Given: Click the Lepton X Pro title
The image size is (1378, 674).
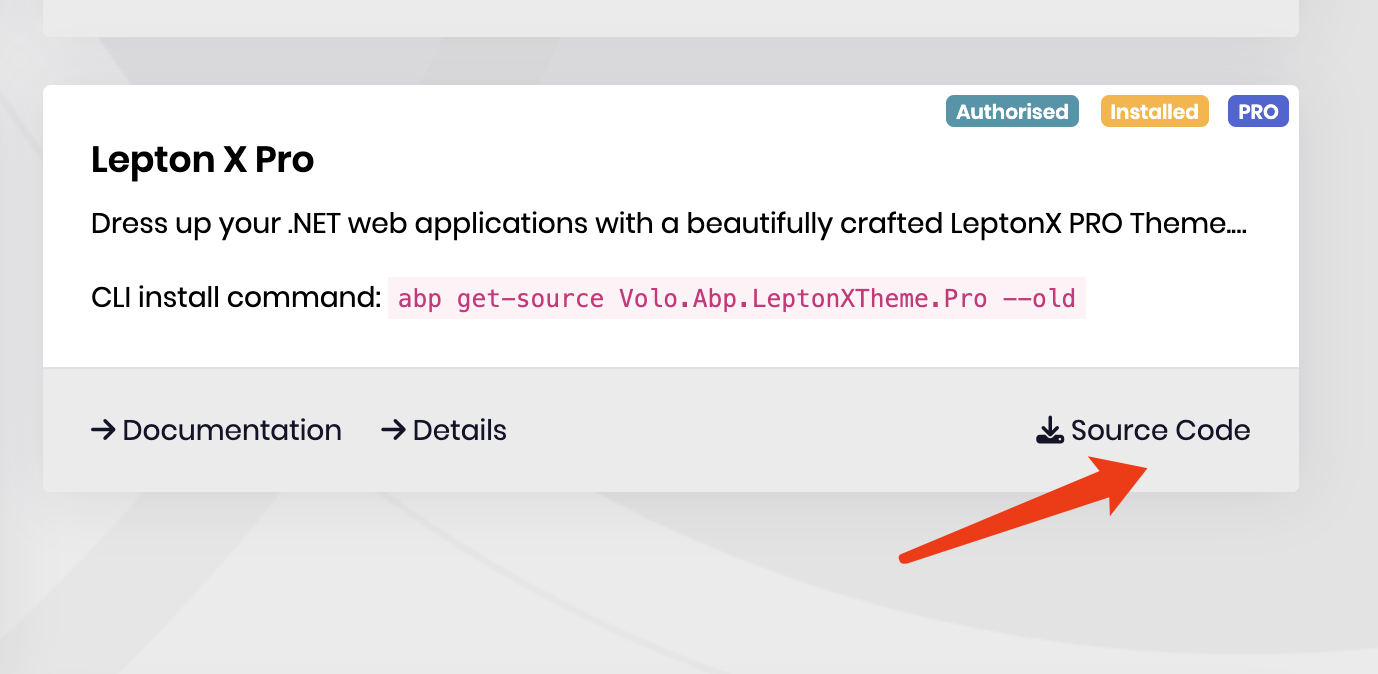Looking at the screenshot, I should tap(203, 160).
